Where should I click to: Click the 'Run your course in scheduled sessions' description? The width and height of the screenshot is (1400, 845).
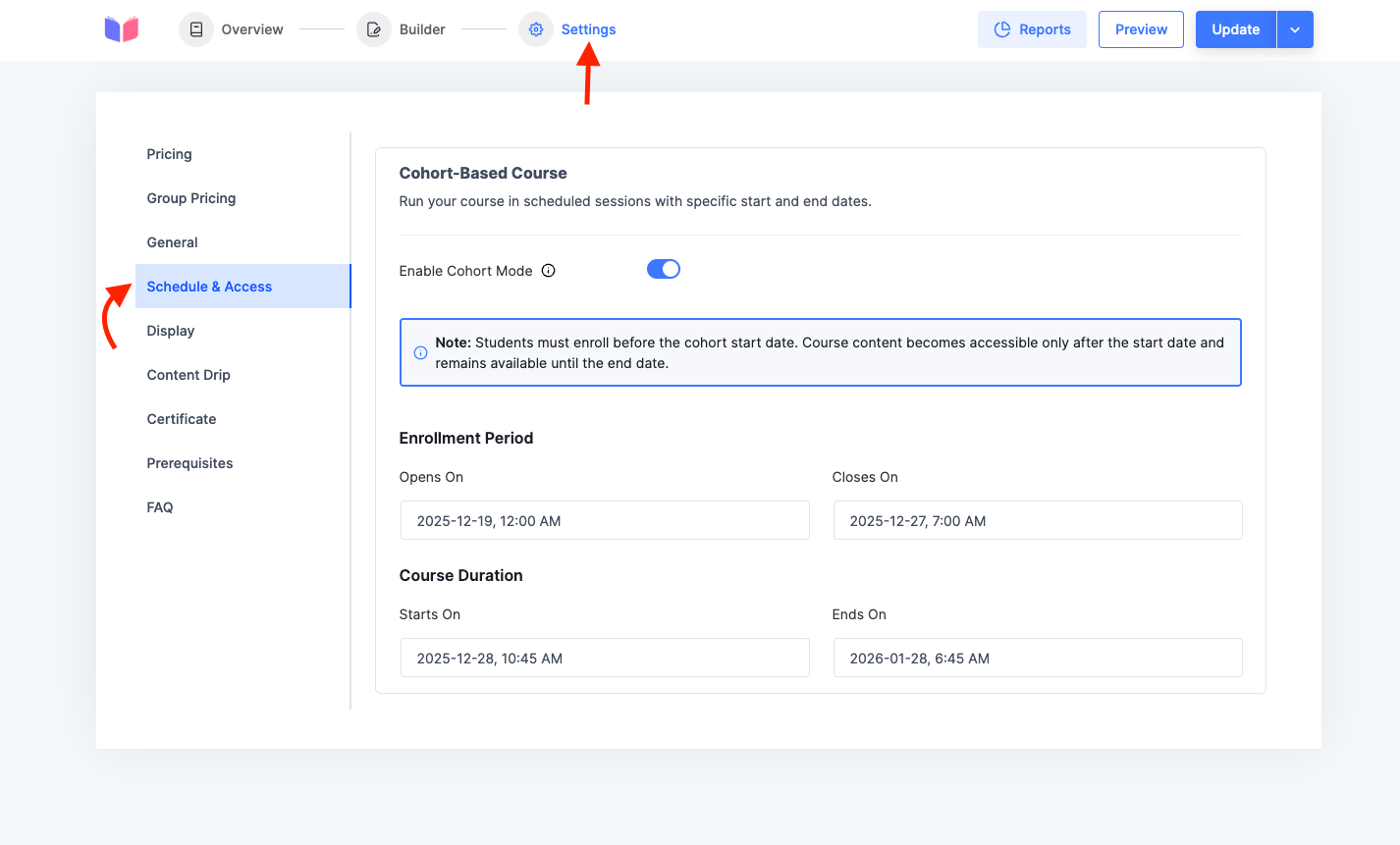[635, 201]
